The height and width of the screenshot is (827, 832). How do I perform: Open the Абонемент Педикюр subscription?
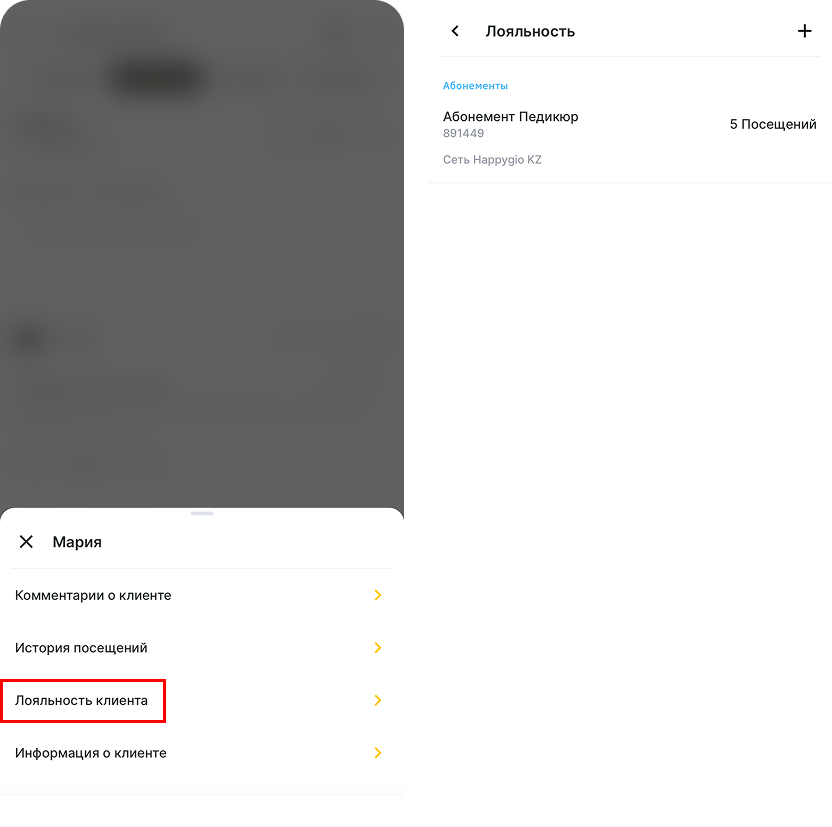[x=630, y=138]
